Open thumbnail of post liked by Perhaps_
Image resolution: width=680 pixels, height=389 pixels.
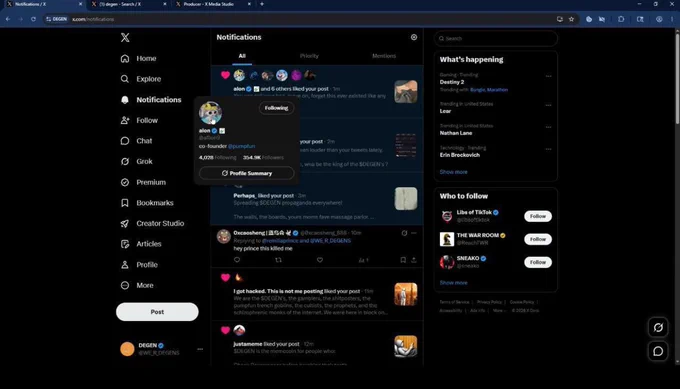[406, 199]
